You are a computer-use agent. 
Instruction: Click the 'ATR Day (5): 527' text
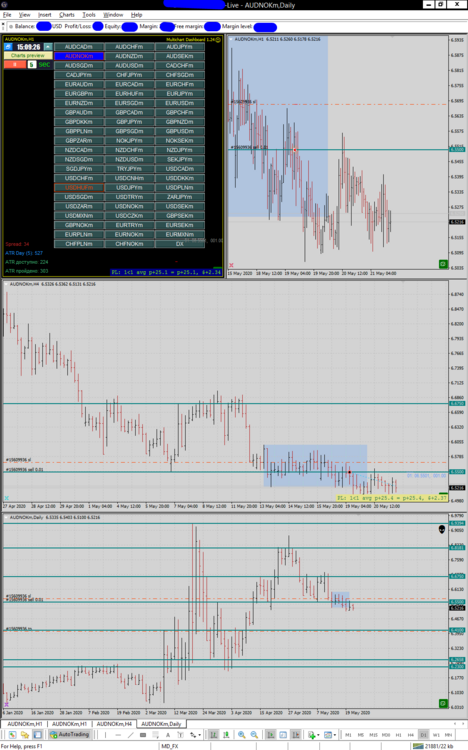(x=24, y=253)
